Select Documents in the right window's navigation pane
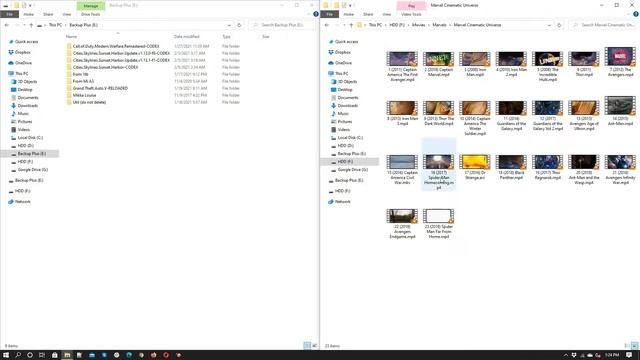Screen dimensions: 640x360 344,98
